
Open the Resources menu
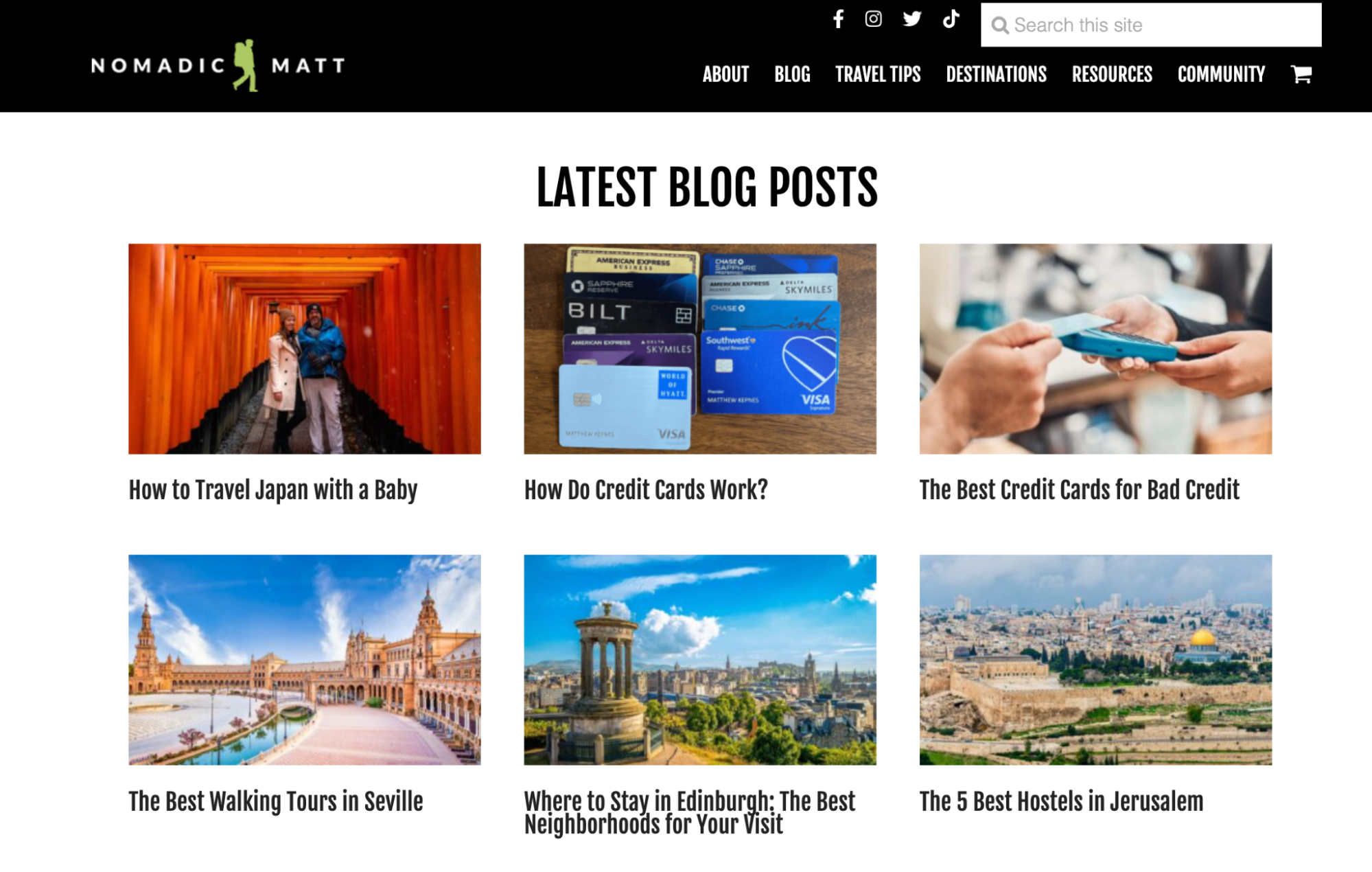[x=1112, y=74]
